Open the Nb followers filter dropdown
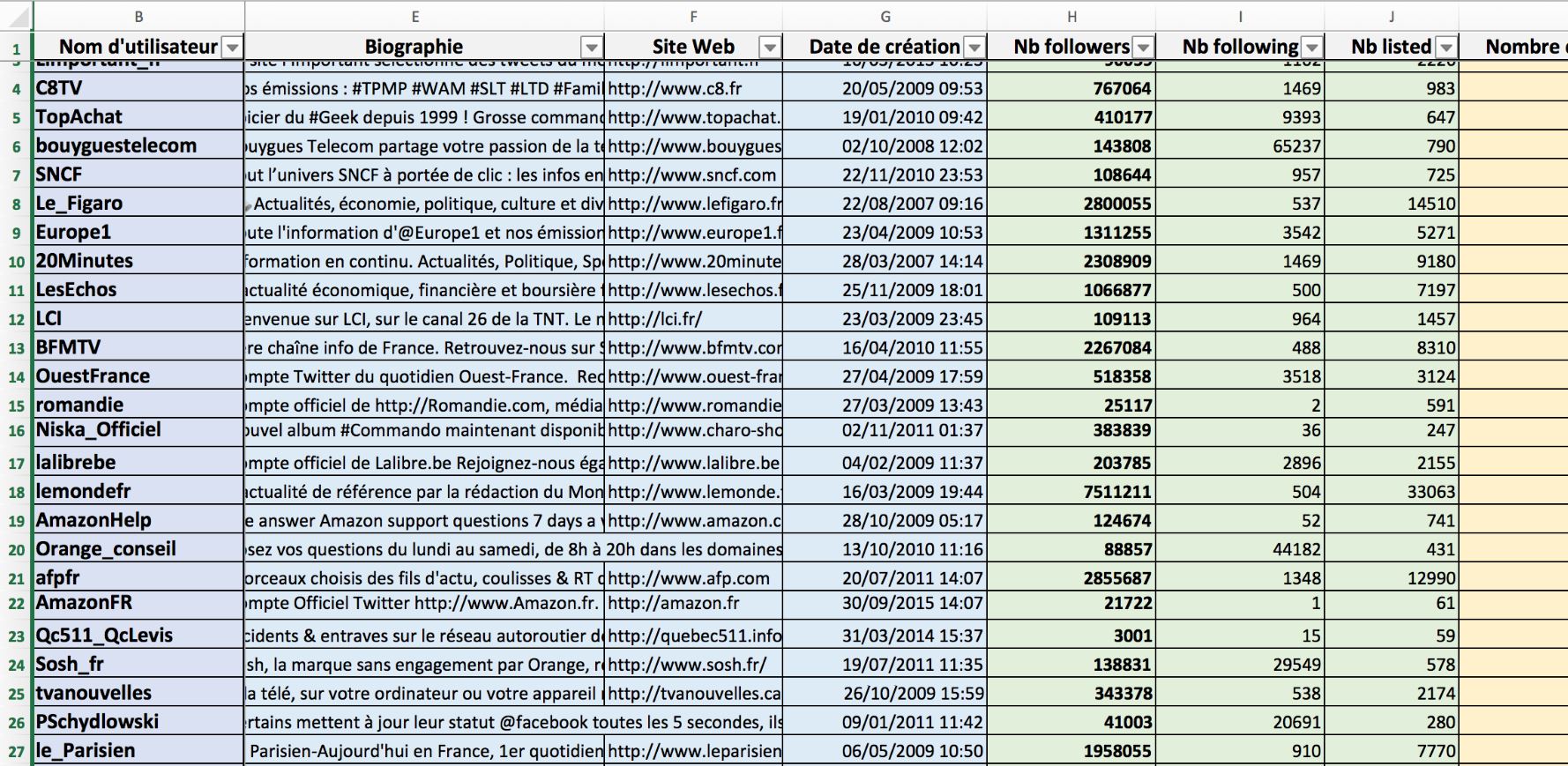This screenshot has width=1568, height=766. pos(1143,48)
